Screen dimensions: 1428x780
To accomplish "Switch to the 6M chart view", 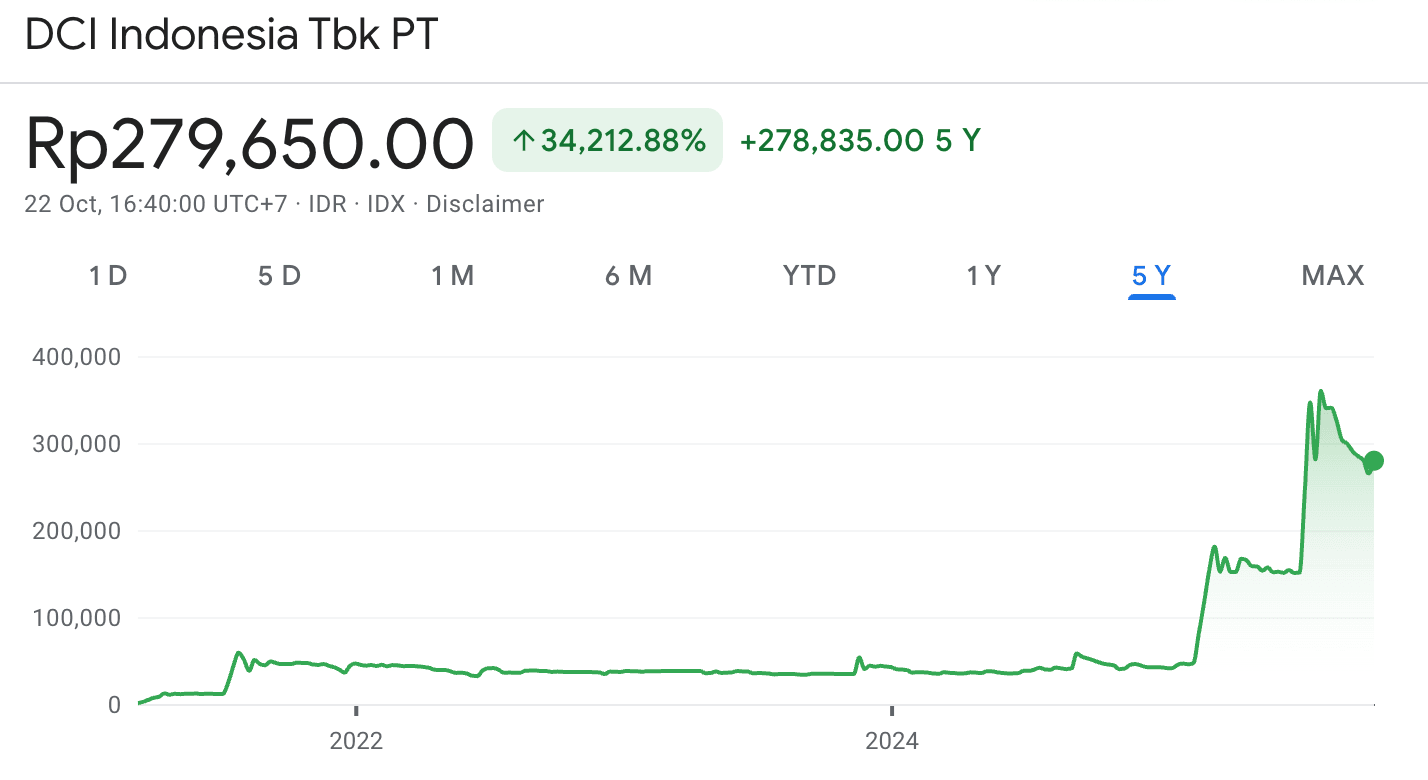I will click(x=629, y=275).
